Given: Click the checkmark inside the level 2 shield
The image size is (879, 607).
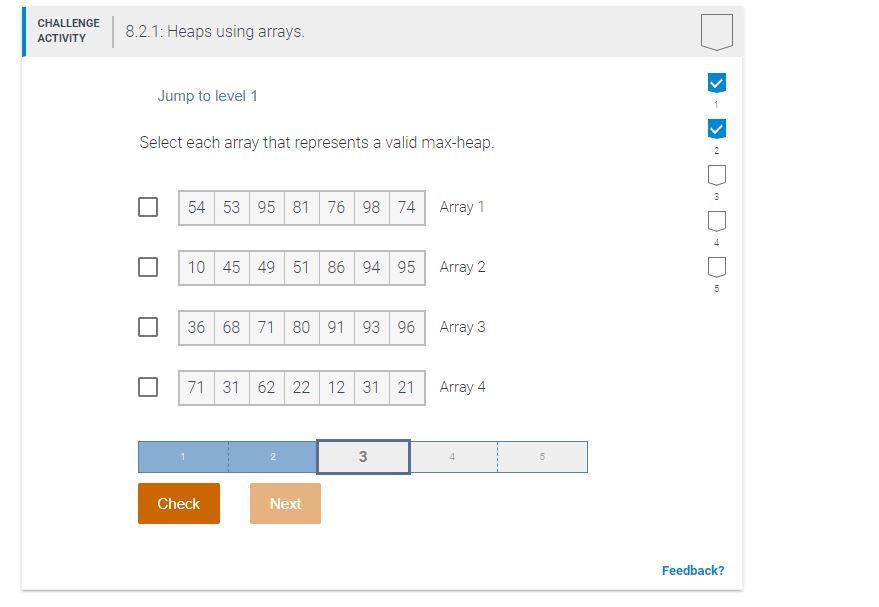Looking at the screenshot, I should 716,129.
